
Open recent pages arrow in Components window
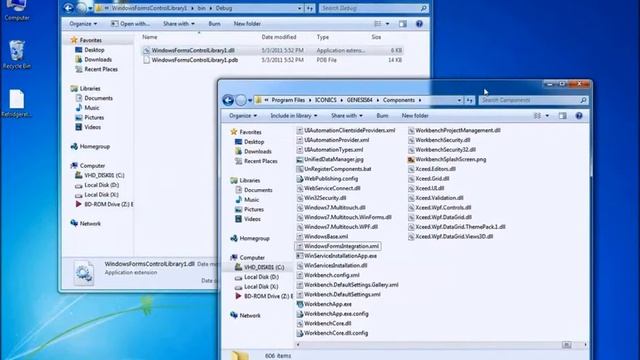coord(250,100)
